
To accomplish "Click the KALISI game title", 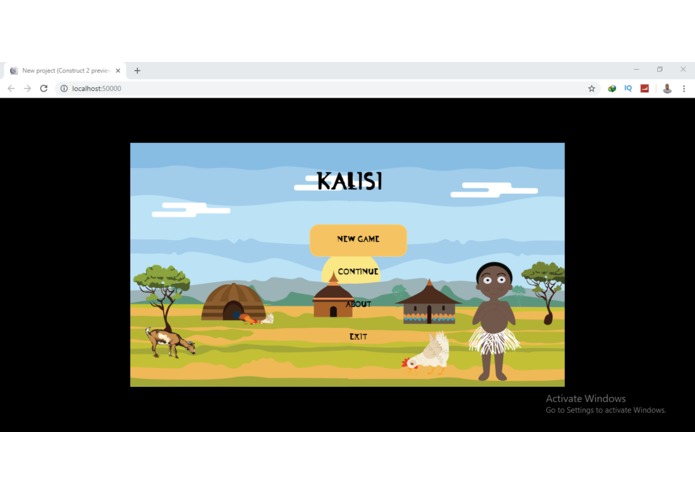I will coord(349,181).
